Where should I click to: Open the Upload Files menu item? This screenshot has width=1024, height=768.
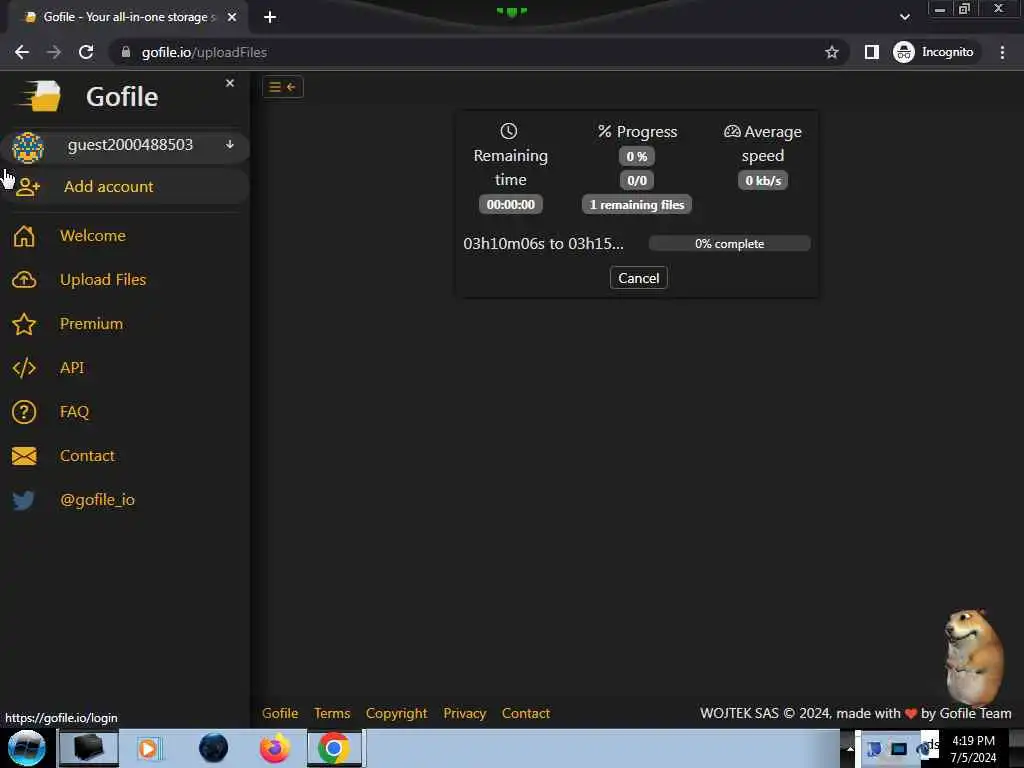(x=103, y=280)
